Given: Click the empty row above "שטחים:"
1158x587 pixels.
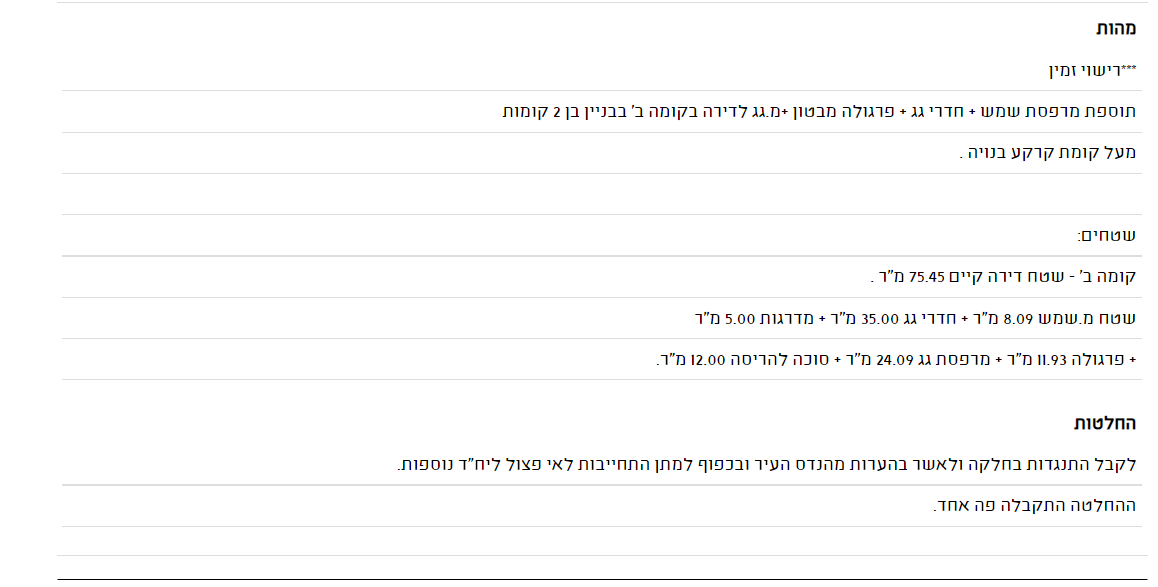Looking at the screenshot, I should tap(600, 194).
